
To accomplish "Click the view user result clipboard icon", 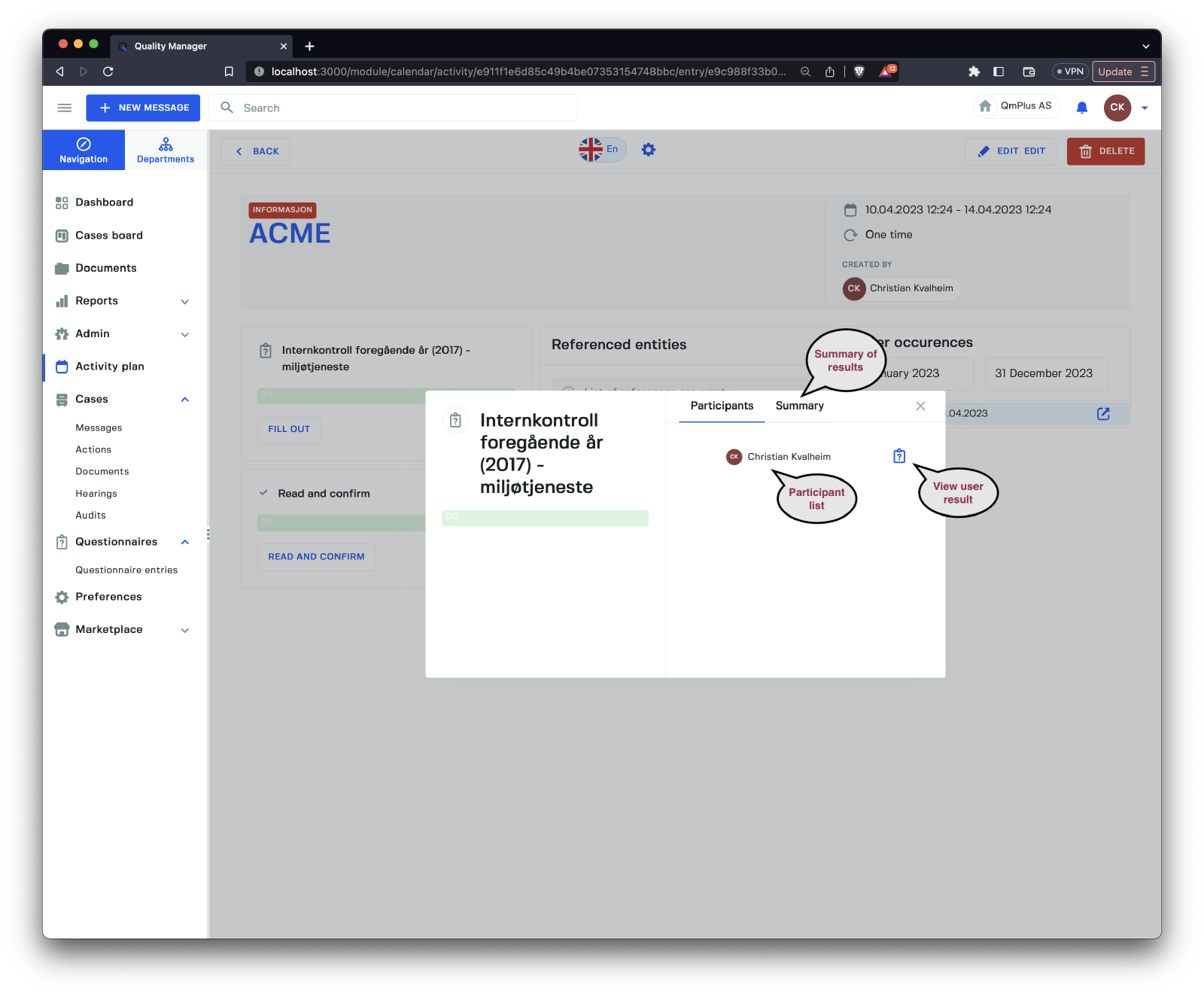I will 899,456.
